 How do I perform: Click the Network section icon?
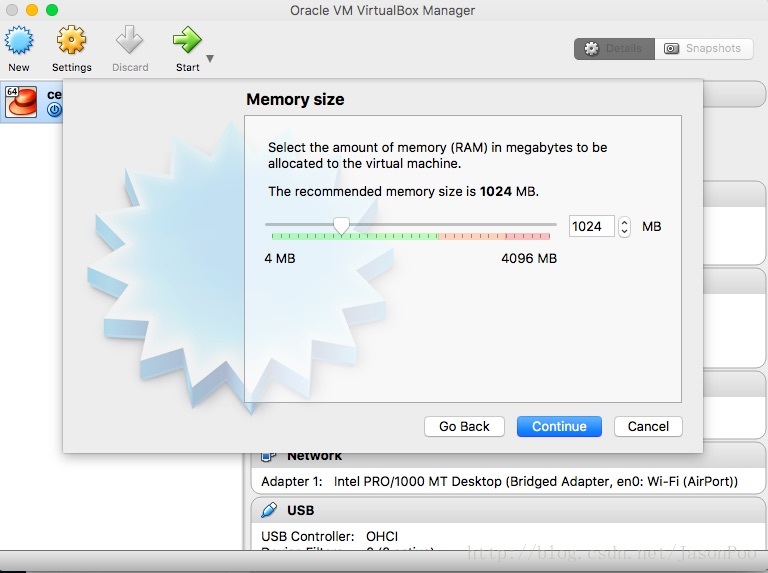268,456
